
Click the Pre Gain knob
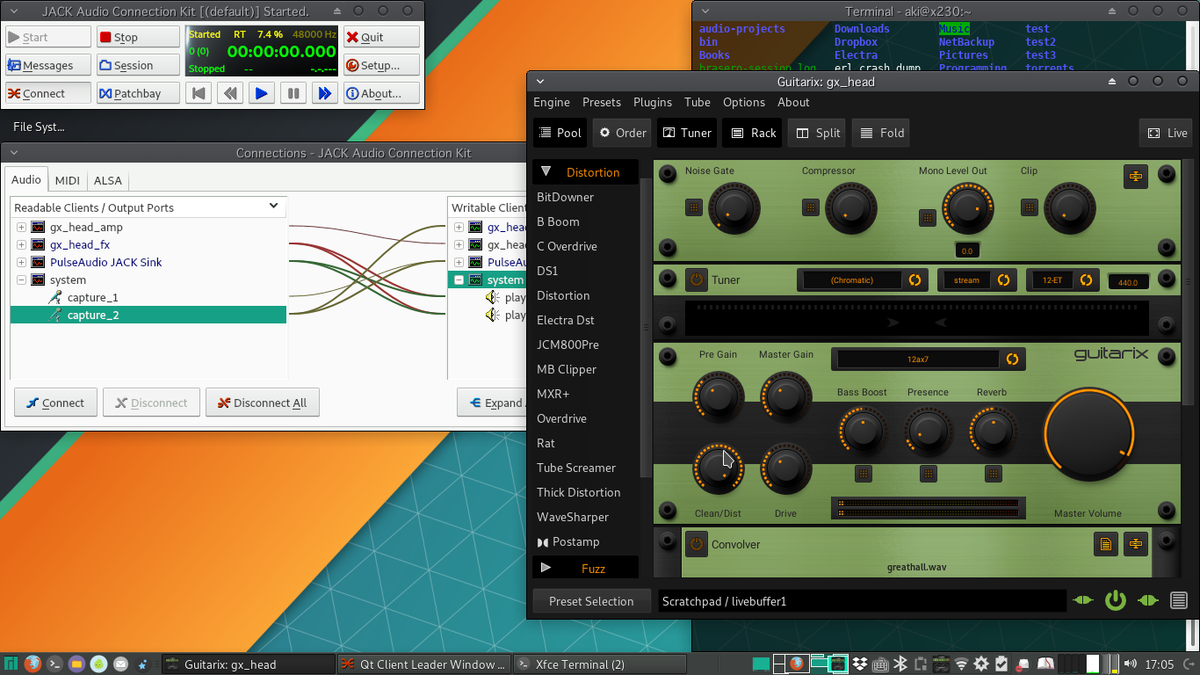coord(720,396)
